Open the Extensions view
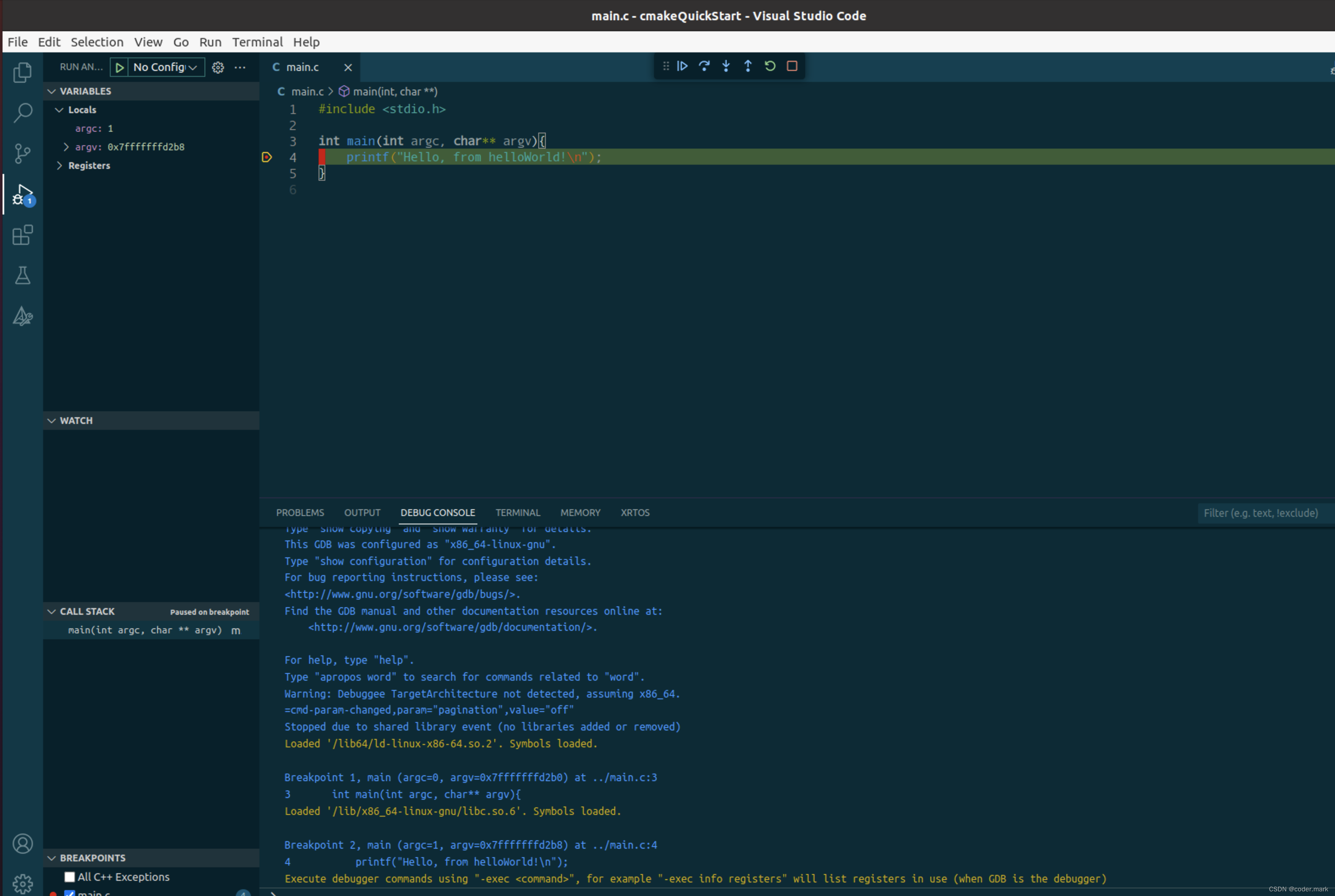 (x=22, y=235)
